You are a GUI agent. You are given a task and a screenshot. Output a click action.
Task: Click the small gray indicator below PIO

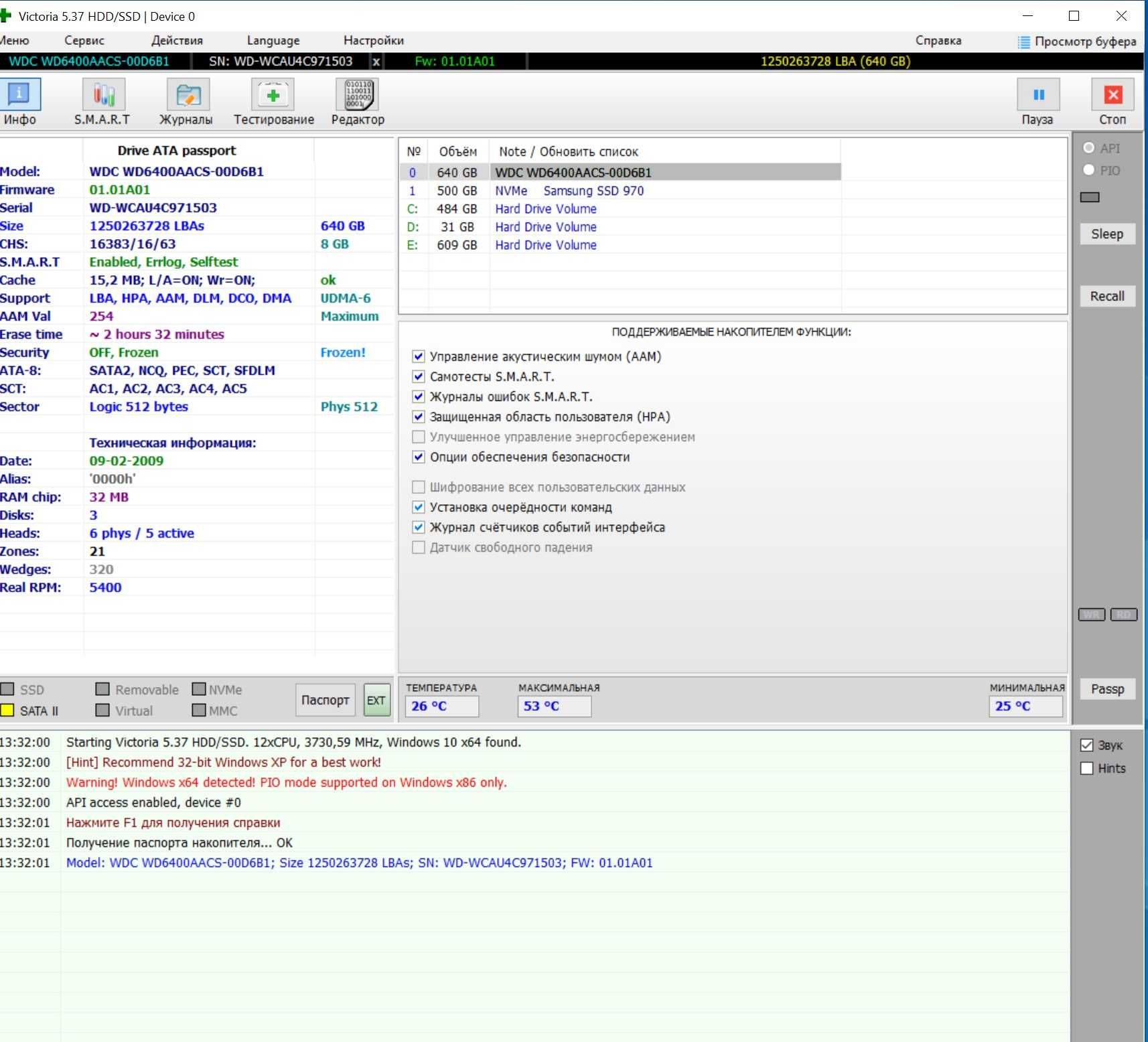point(1090,198)
